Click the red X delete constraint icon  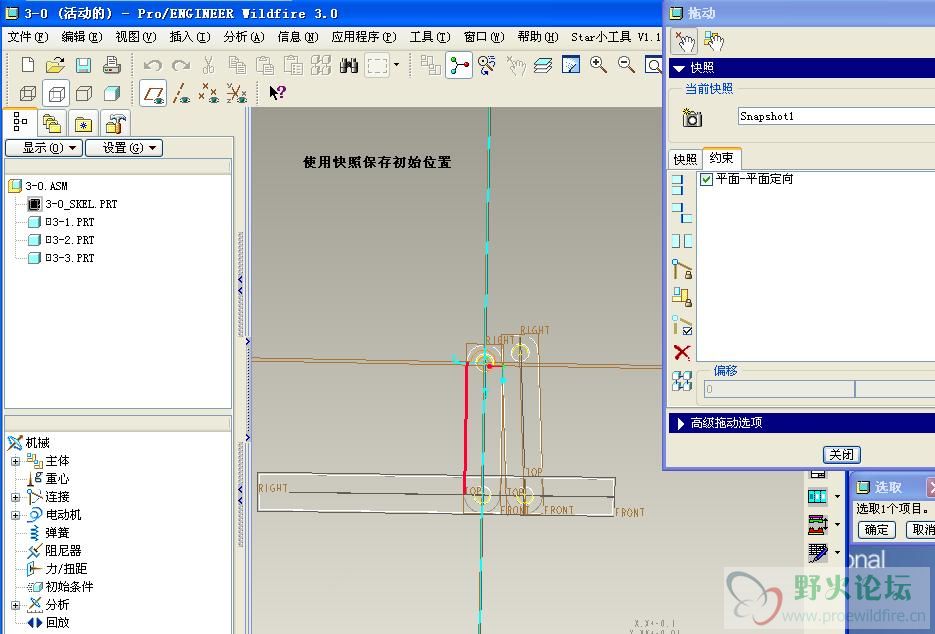682,352
